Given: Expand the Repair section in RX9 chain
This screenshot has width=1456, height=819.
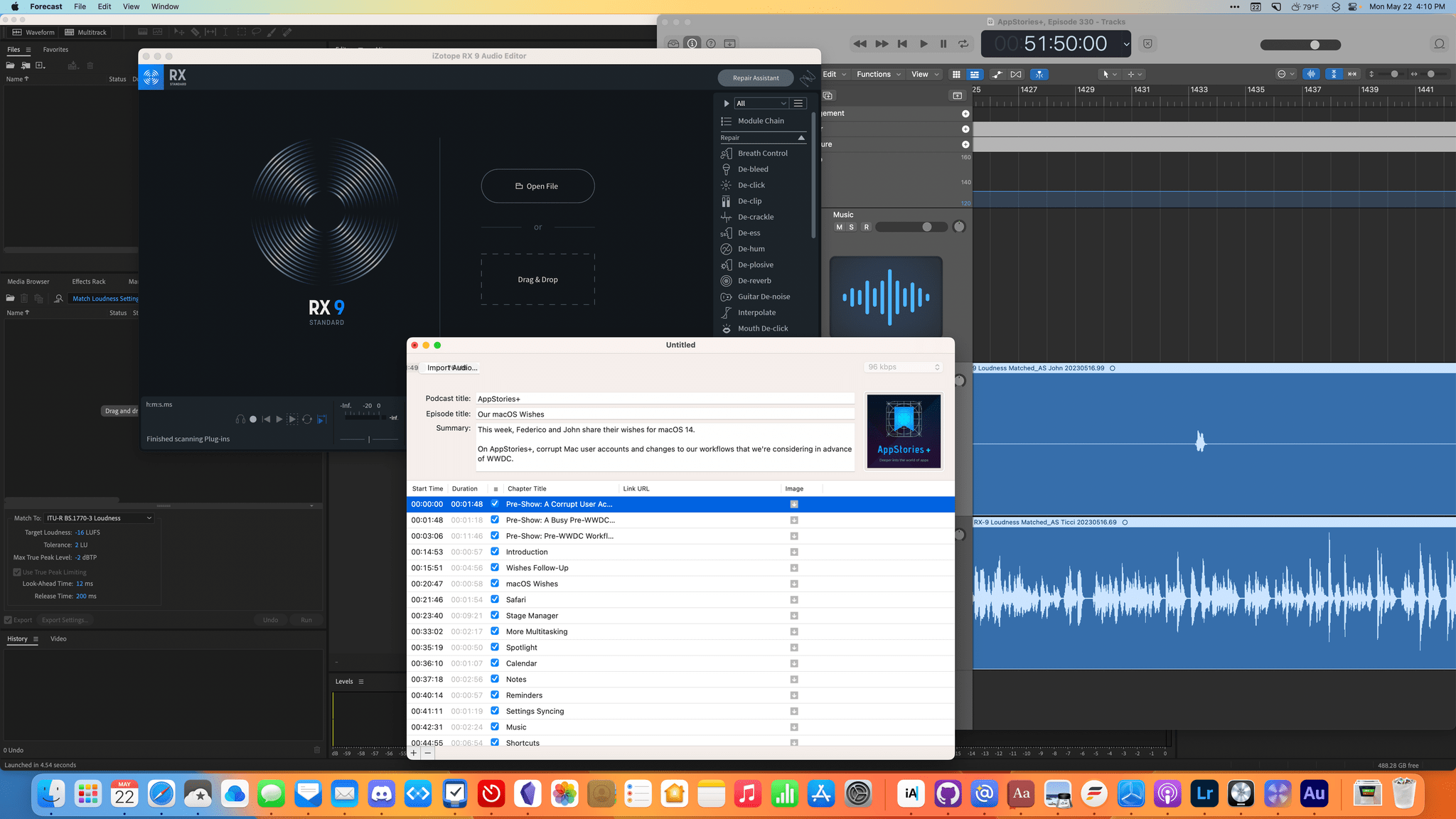Looking at the screenshot, I should click(800, 137).
